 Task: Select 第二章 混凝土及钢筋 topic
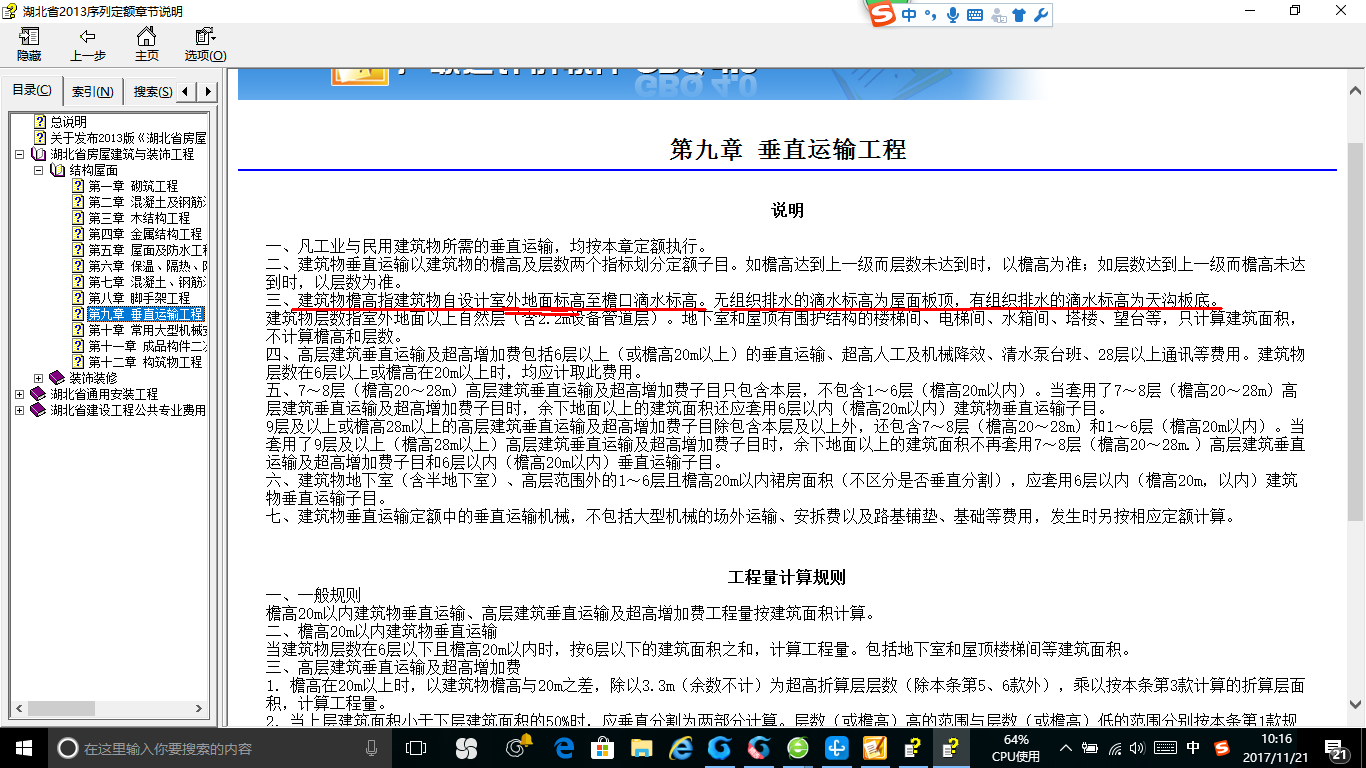(x=147, y=202)
